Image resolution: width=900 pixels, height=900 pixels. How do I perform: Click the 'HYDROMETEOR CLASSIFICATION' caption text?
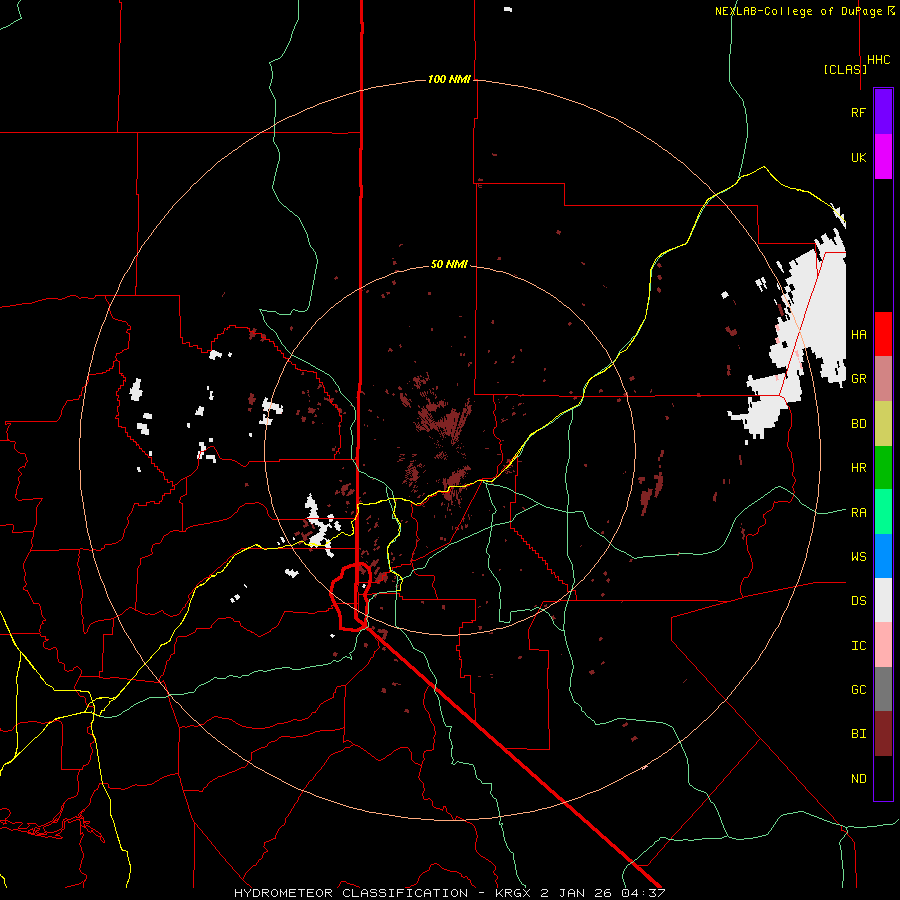pyautogui.click(x=351, y=893)
